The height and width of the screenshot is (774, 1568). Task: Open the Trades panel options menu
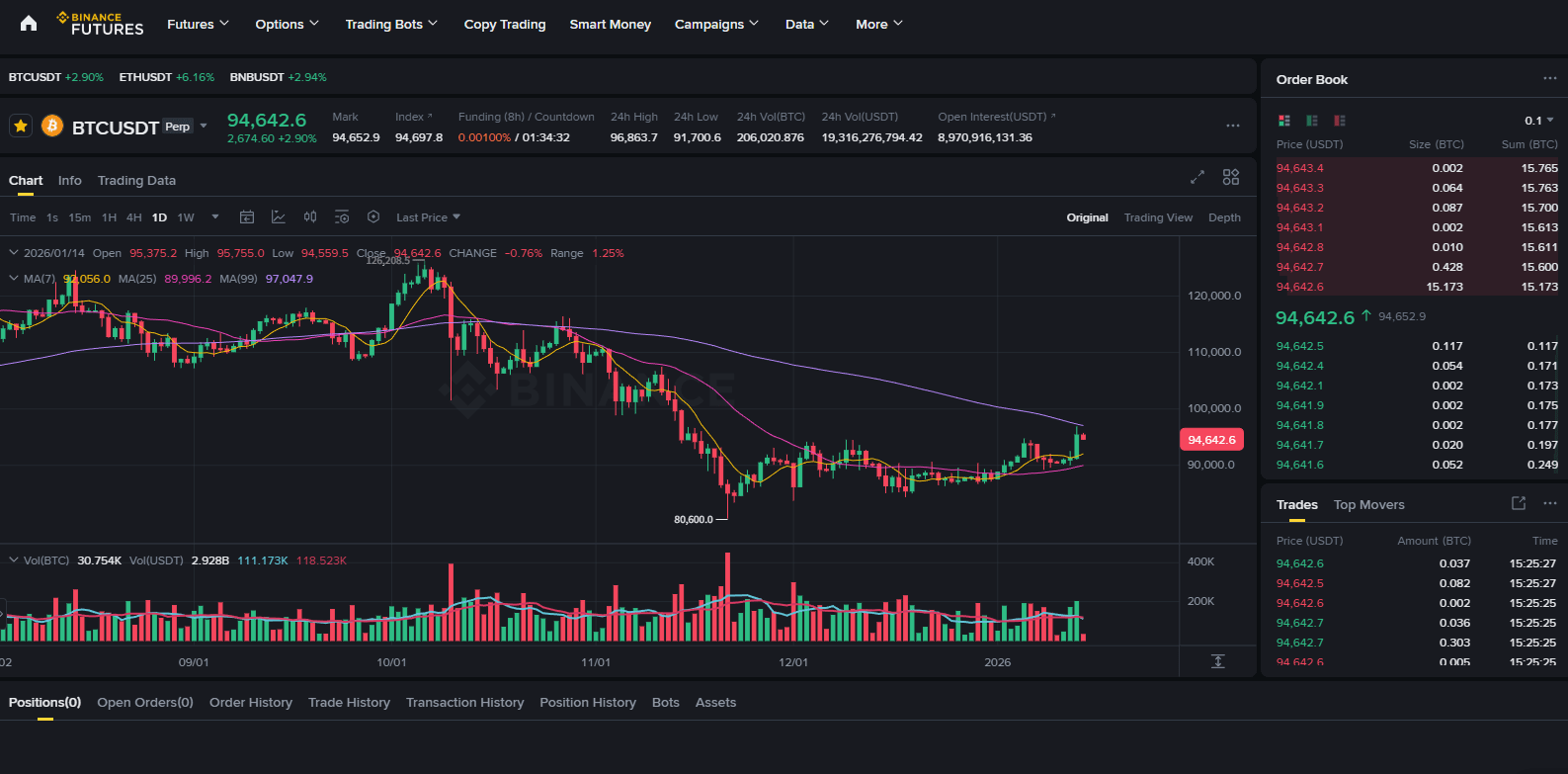[1550, 503]
